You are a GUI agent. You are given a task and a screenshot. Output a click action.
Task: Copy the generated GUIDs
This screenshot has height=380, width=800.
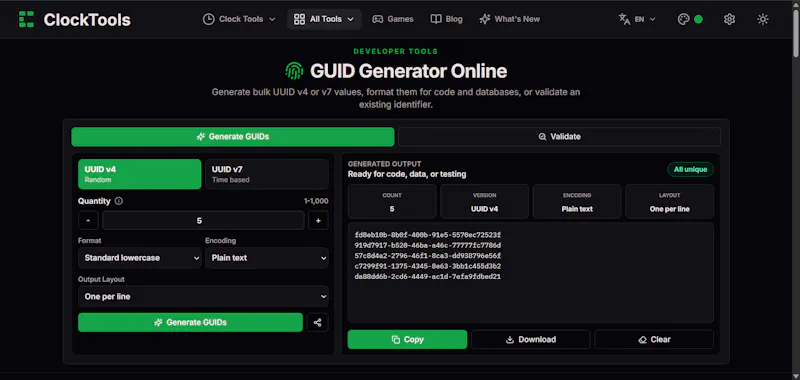[407, 339]
